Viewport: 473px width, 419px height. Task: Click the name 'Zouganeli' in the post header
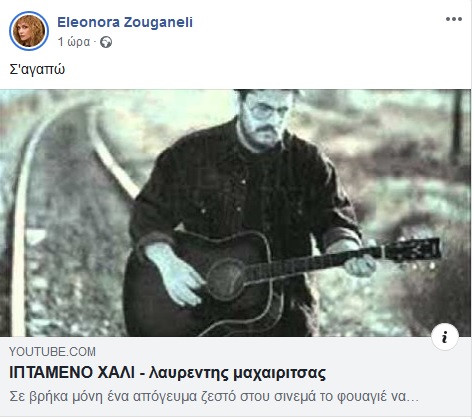[158, 22]
